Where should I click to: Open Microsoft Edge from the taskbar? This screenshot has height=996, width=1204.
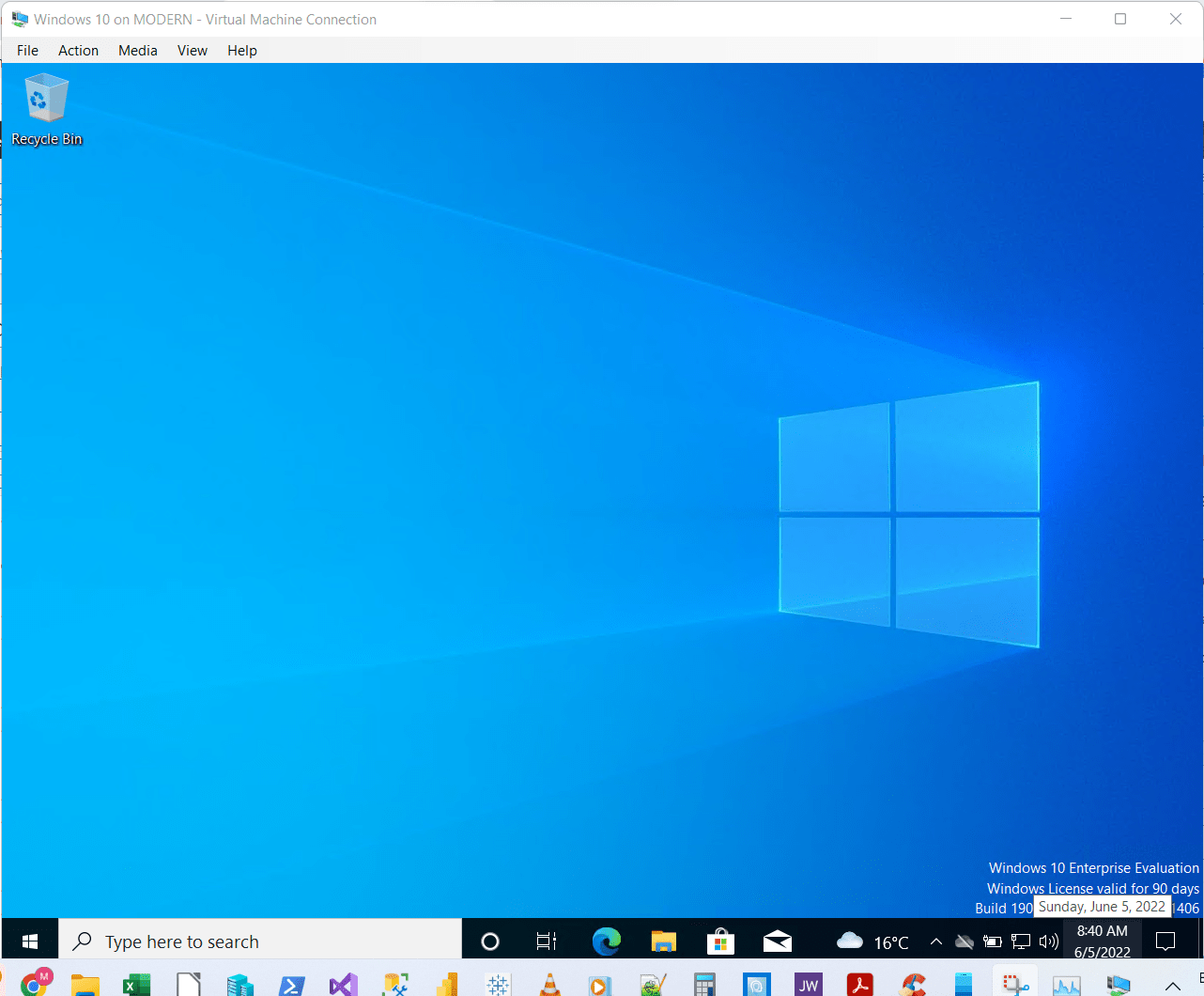606,941
